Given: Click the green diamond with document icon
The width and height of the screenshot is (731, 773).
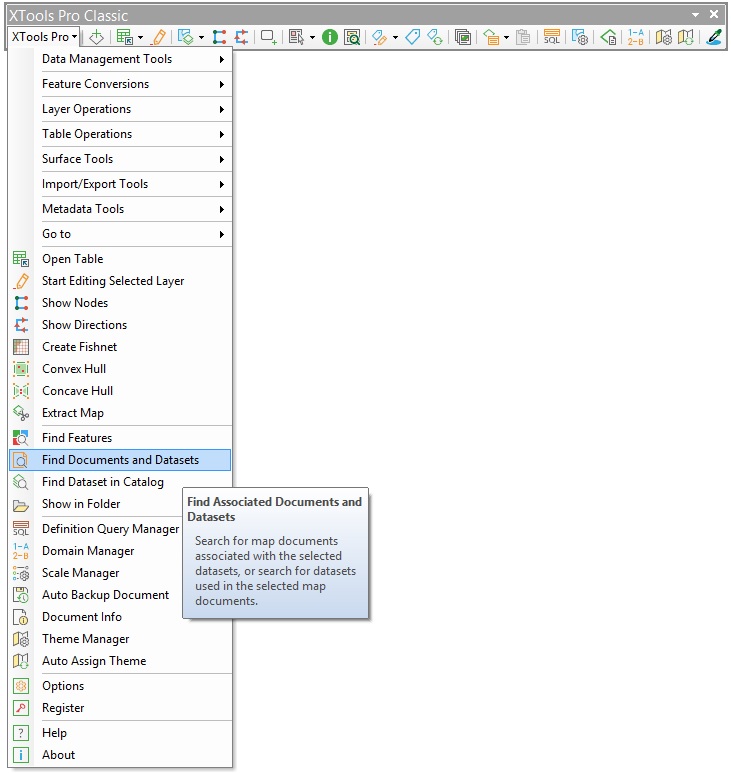Looking at the screenshot, I should (x=608, y=37).
